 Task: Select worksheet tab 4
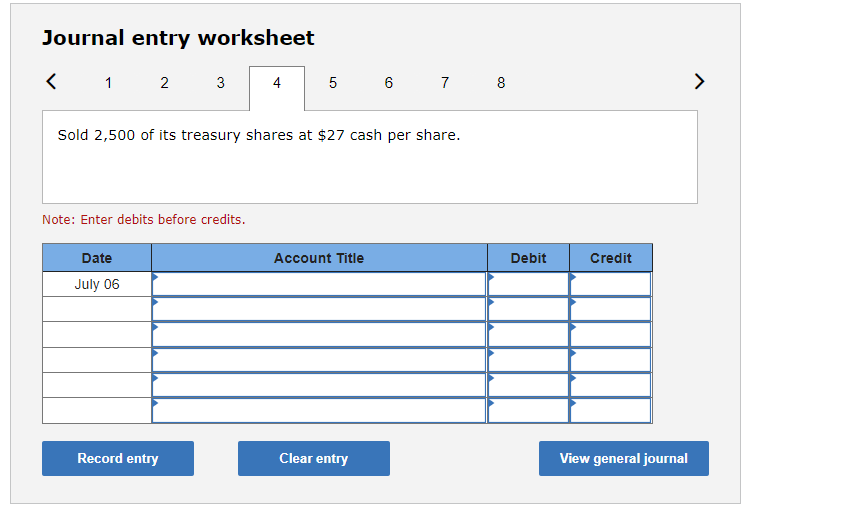277,88
